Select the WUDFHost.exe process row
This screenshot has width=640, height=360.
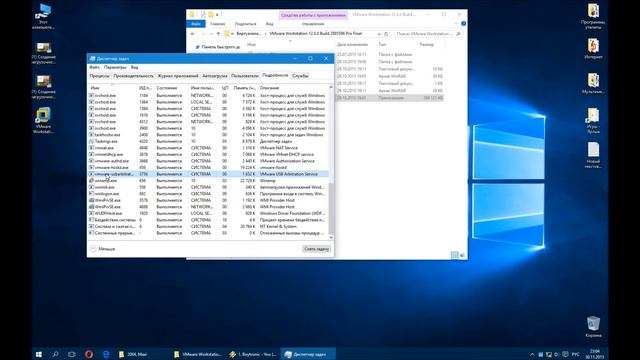(208, 213)
